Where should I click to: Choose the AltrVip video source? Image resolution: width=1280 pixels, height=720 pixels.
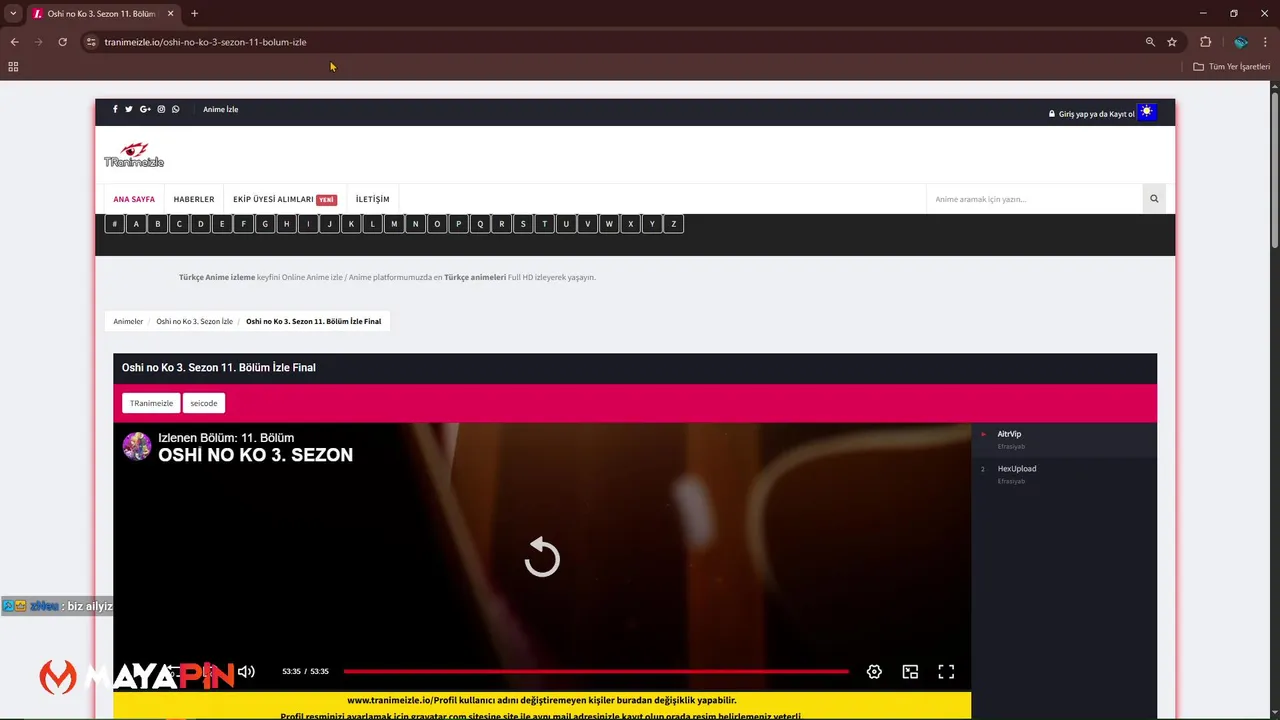[x=1064, y=440]
